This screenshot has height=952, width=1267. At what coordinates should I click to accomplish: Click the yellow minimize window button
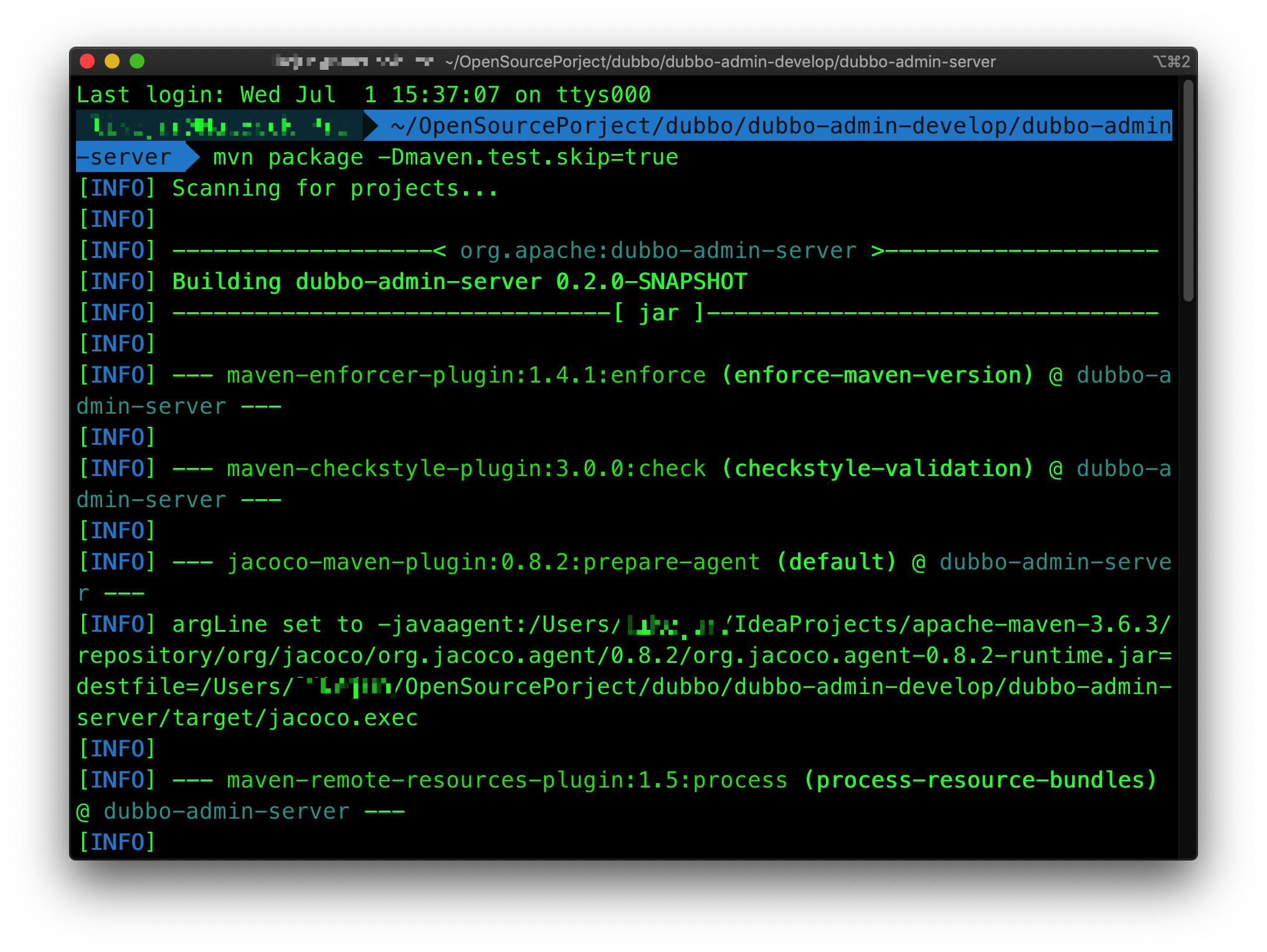pos(112,61)
